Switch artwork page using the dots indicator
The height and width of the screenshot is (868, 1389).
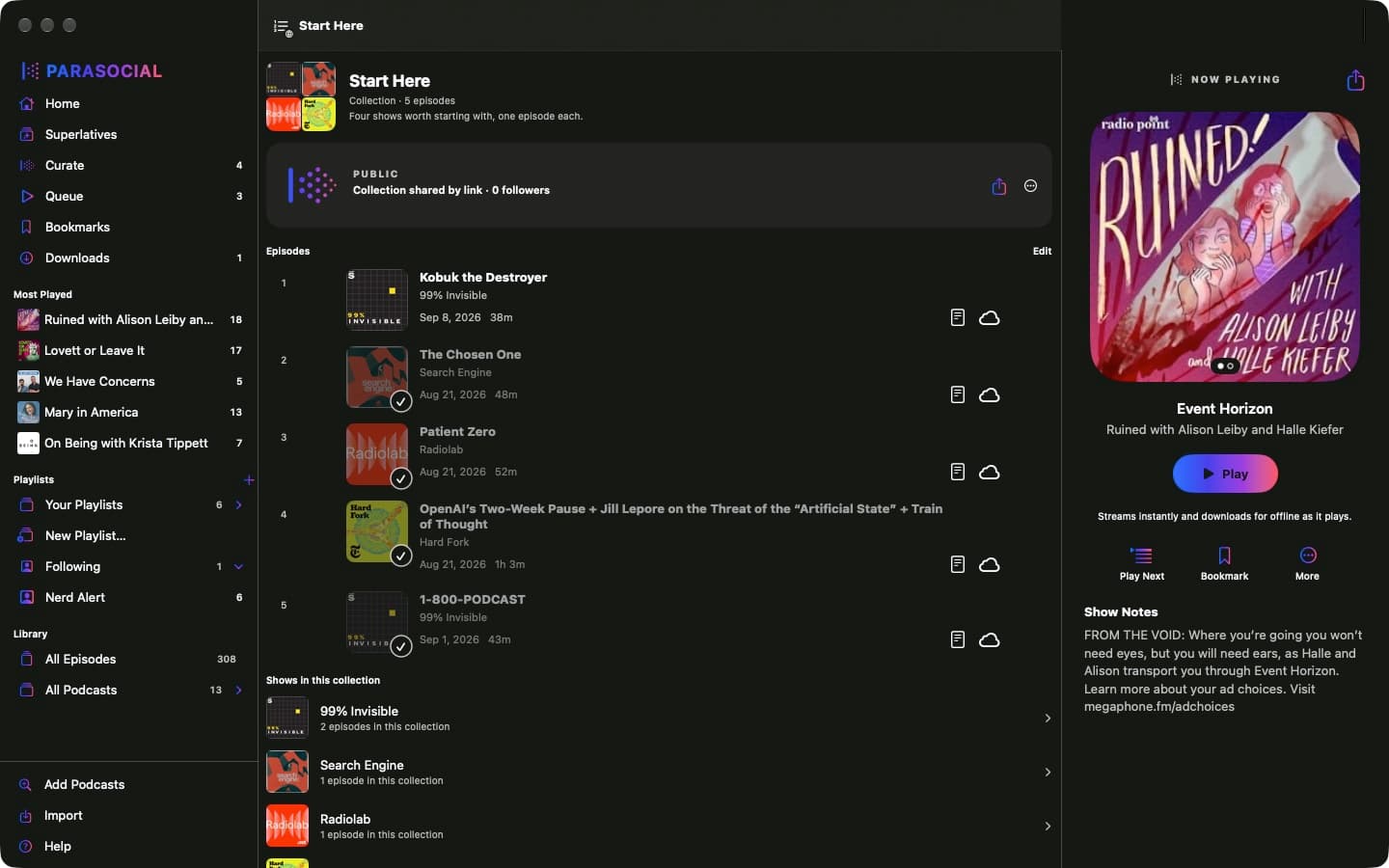[x=1225, y=366]
